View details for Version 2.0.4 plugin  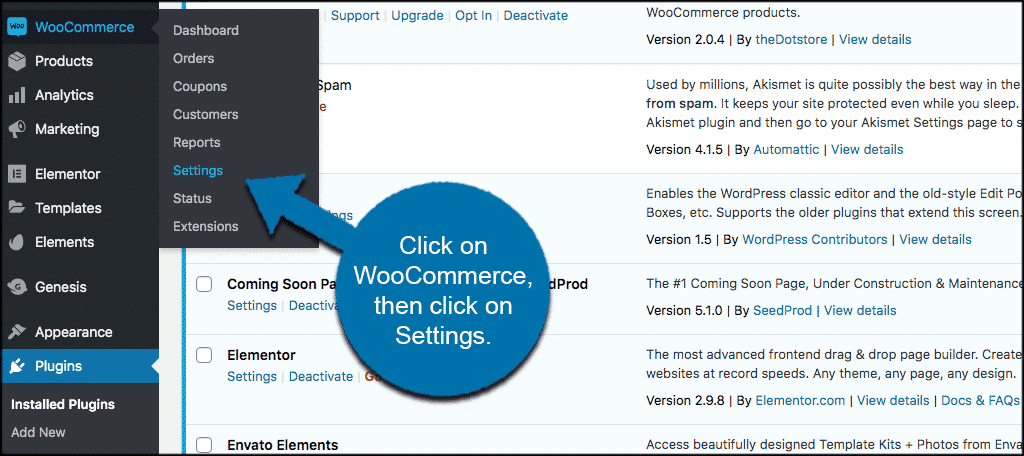[875, 39]
